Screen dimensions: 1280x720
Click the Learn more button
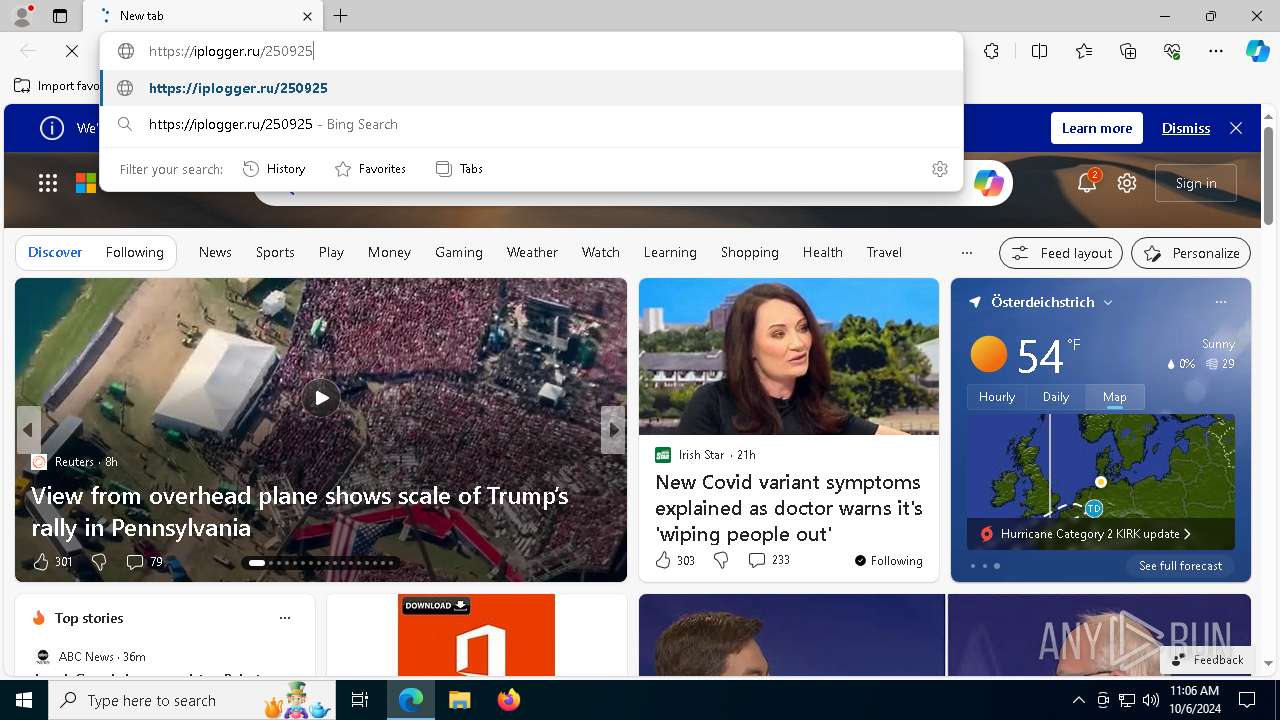(1097, 128)
